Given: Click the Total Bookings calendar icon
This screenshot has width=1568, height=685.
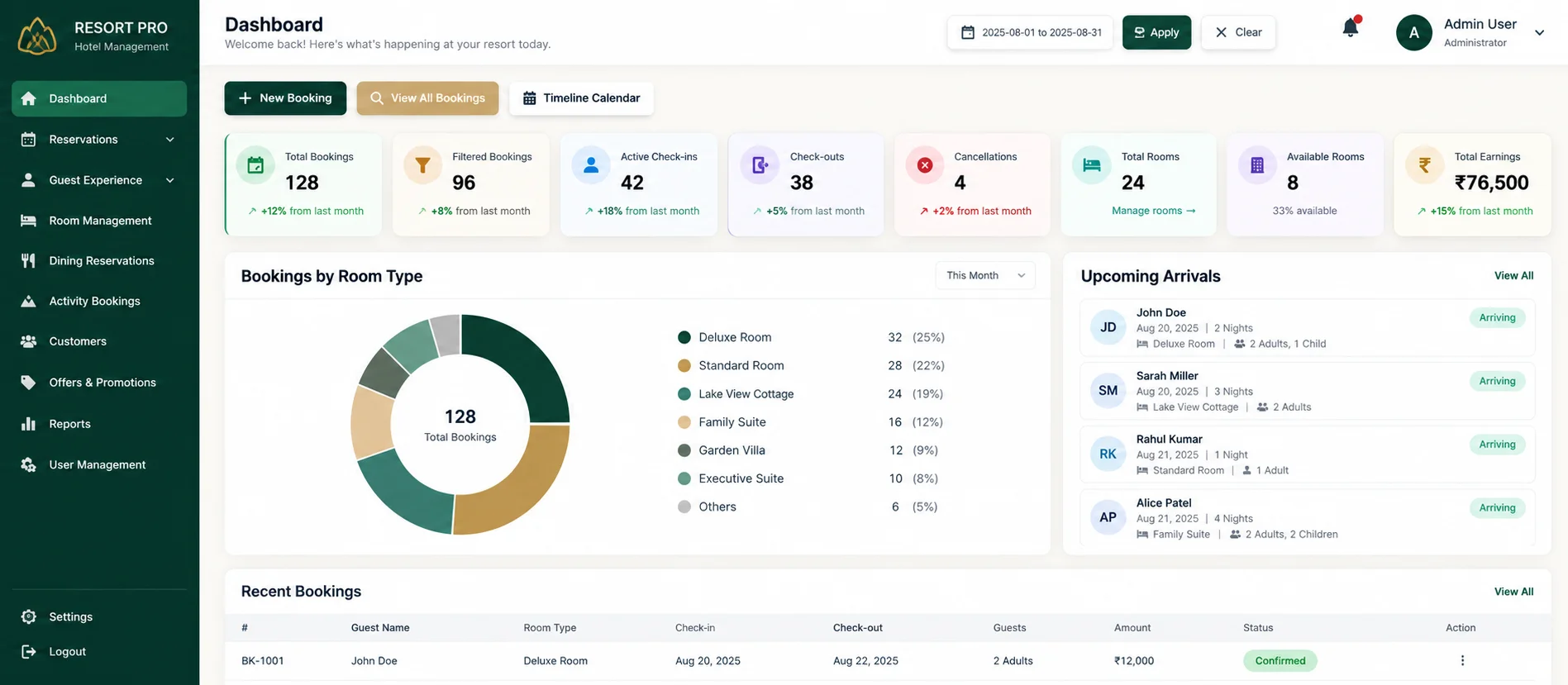Looking at the screenshot, I should tap(255, 165).
